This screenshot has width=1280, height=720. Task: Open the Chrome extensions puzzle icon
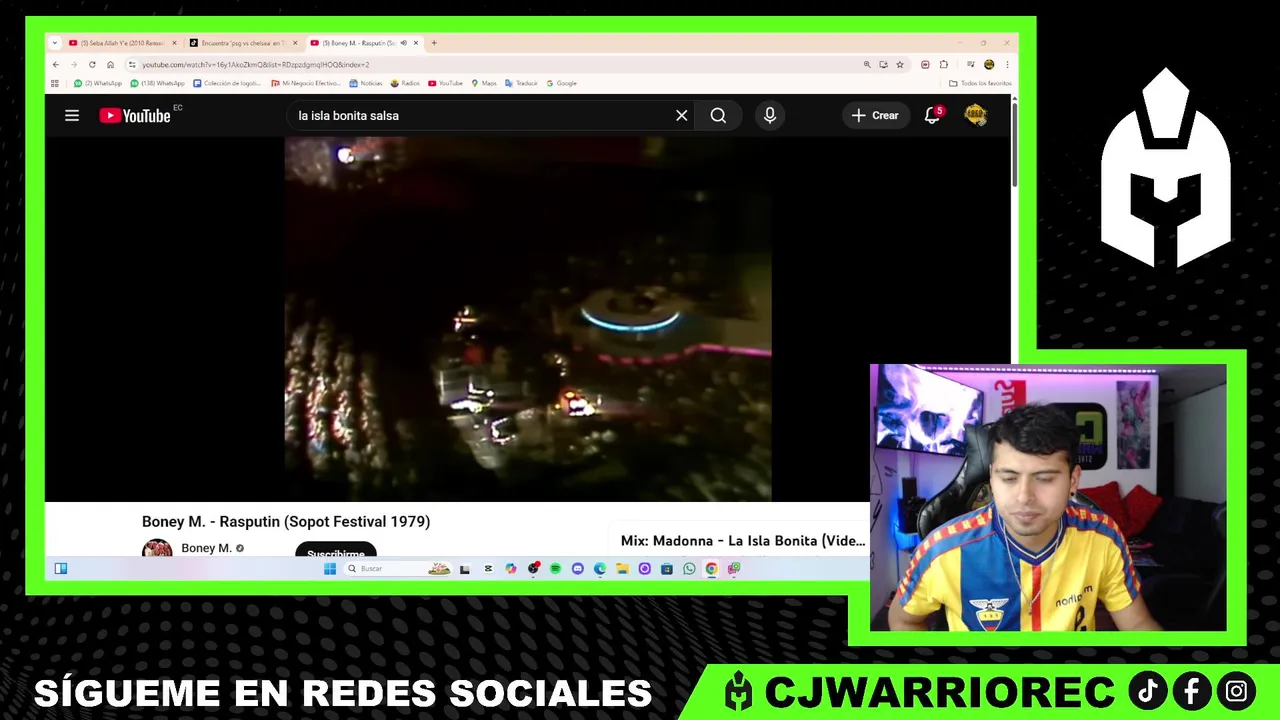943,65
